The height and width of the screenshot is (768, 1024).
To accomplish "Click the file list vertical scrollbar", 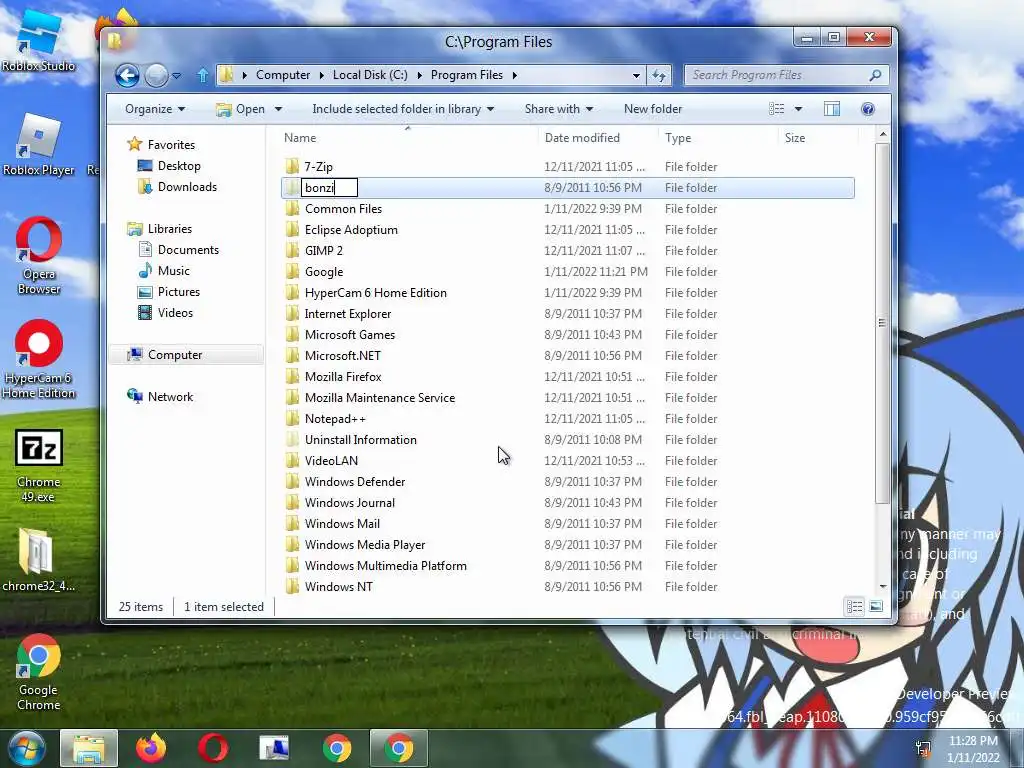I will pyautogui.click(x=882, y=323).
